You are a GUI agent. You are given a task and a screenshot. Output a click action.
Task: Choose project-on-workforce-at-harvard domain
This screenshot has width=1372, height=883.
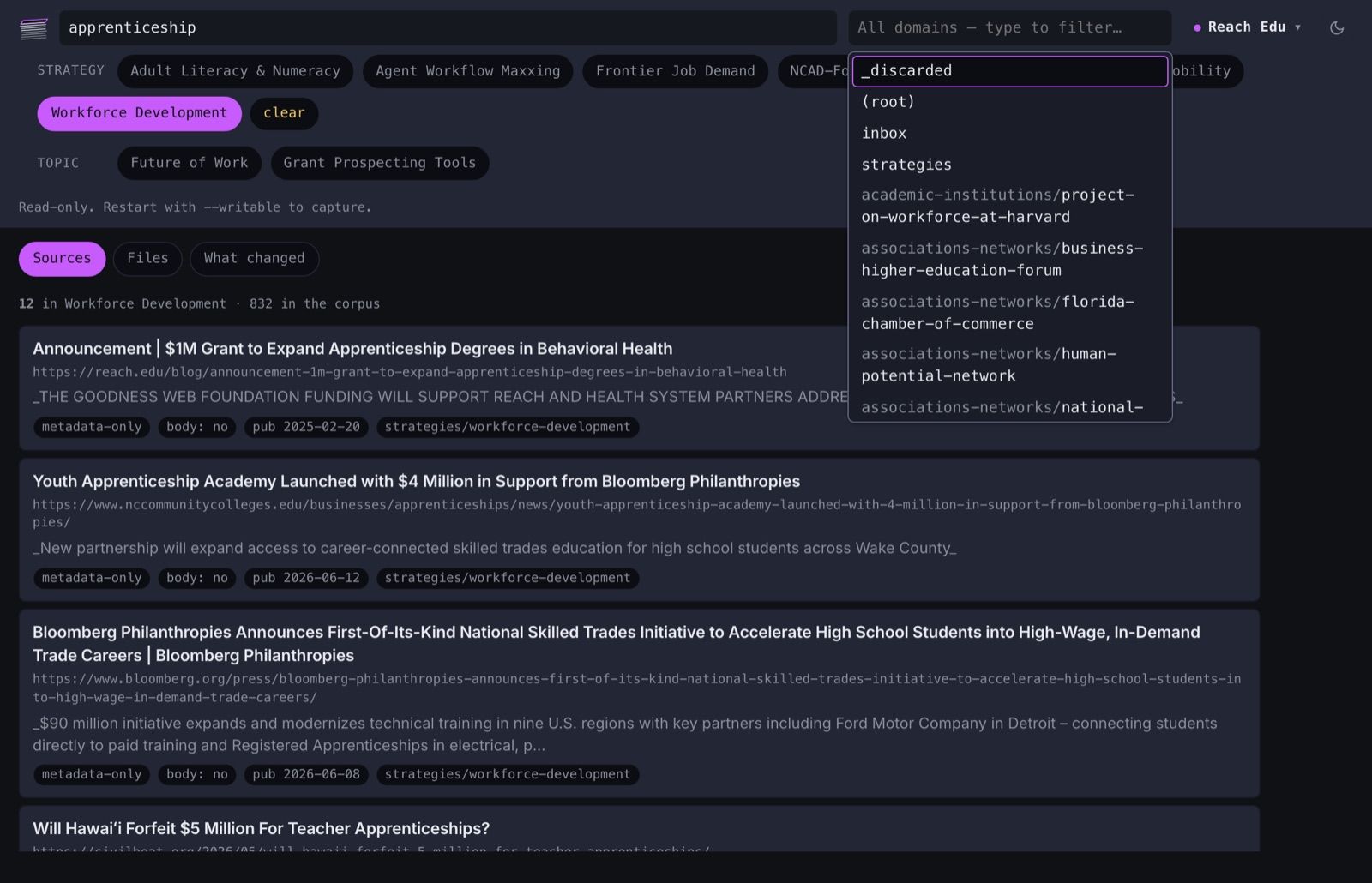click(x=1009, y=206)
